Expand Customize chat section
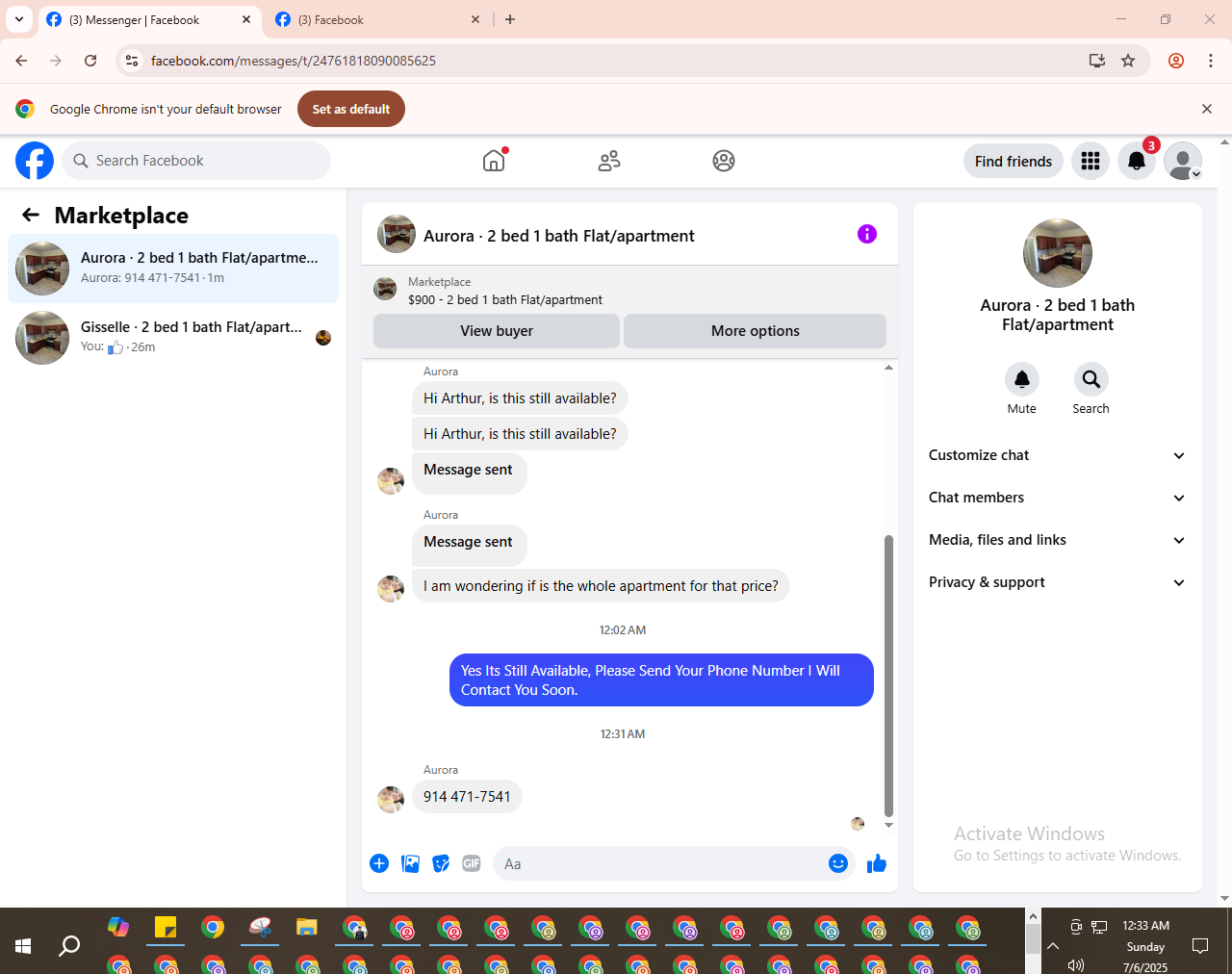The height and width of the screenshot is (974, 1232). coord(1058,455)
